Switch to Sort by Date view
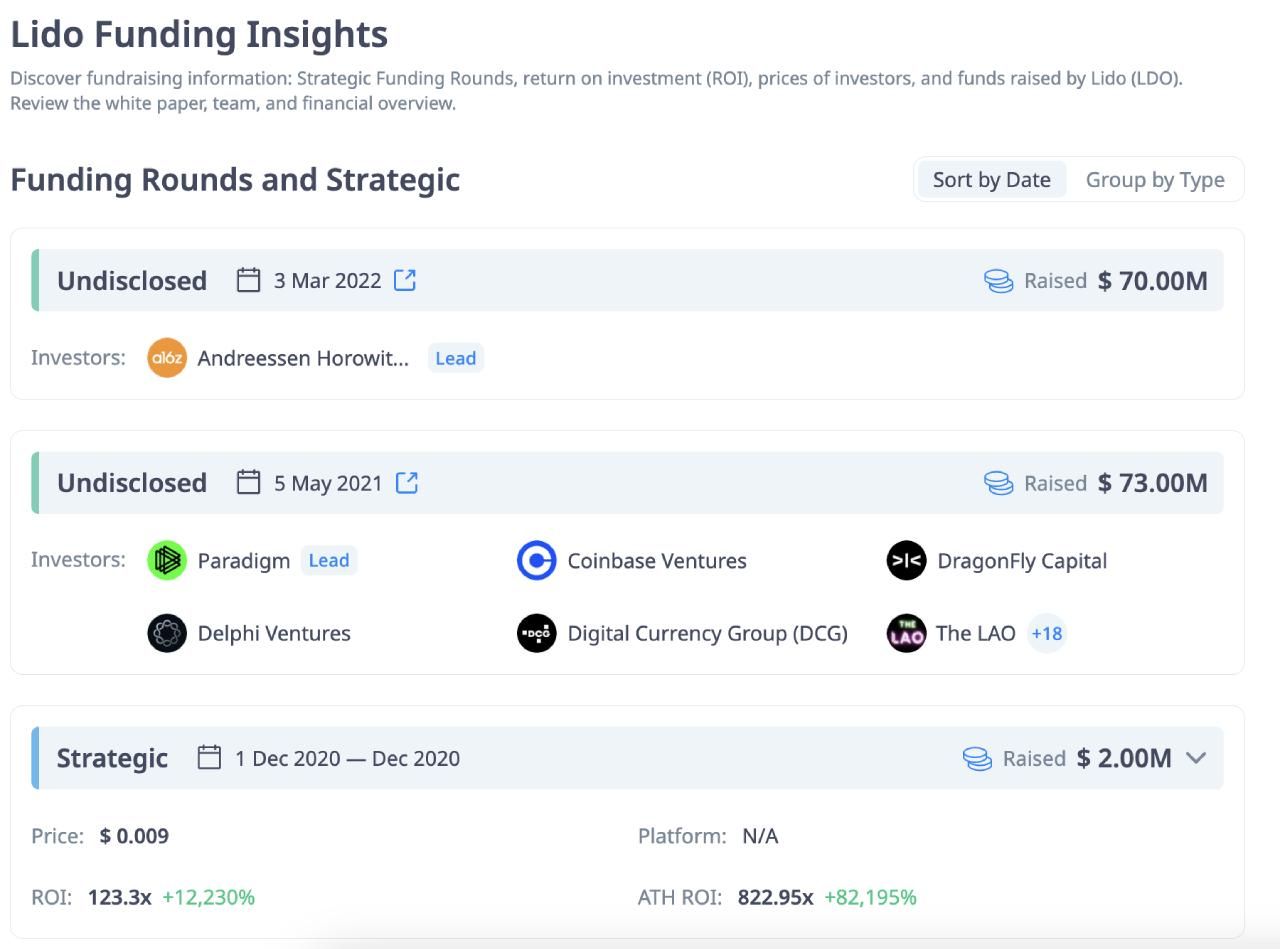 pos(992,180)
